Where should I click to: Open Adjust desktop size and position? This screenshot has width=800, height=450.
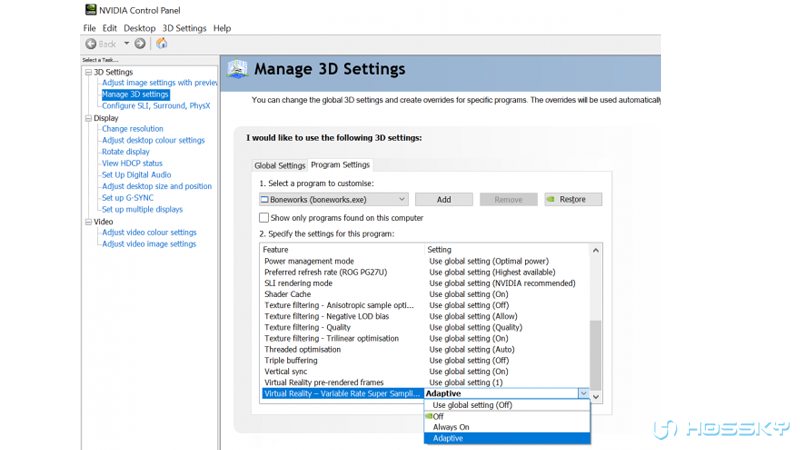point(157,186)
